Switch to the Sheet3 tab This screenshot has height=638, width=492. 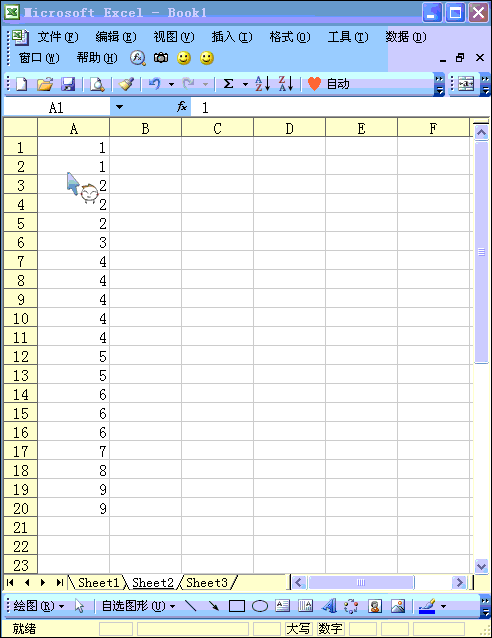207,583
